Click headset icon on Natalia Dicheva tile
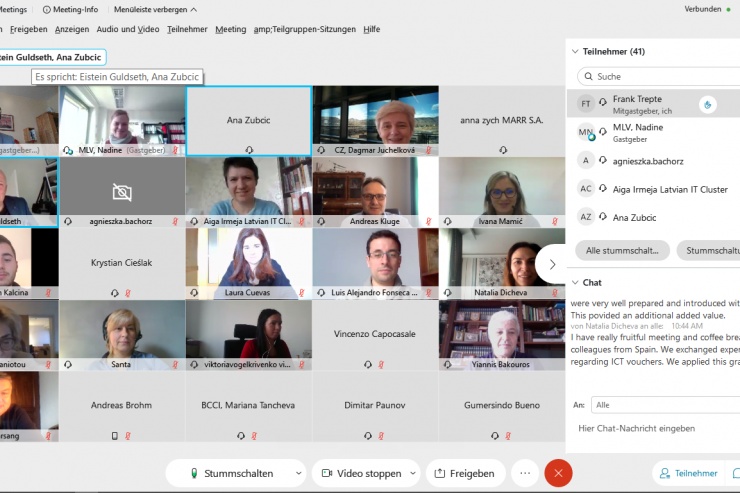 pyautogui.click(x=447, y=293)
